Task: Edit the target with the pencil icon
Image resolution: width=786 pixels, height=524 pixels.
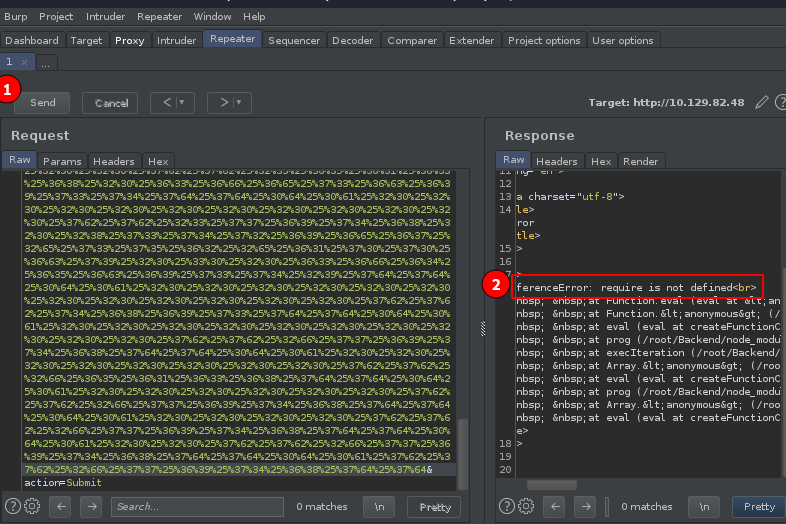Action: click(762, 102)
